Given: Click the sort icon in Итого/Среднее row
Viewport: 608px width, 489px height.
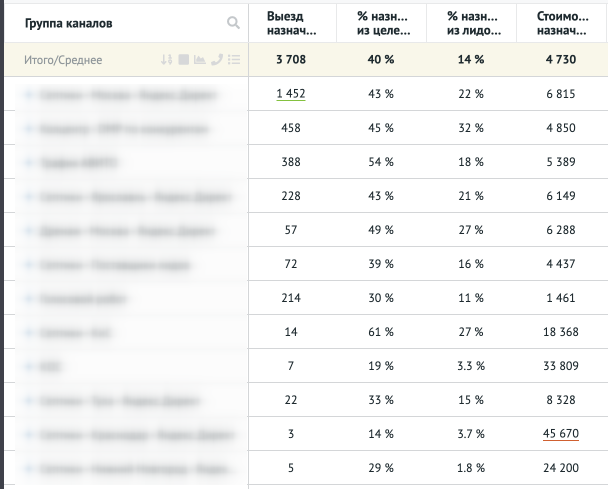Looking at the screenshot, I should [x=168, y=60].
